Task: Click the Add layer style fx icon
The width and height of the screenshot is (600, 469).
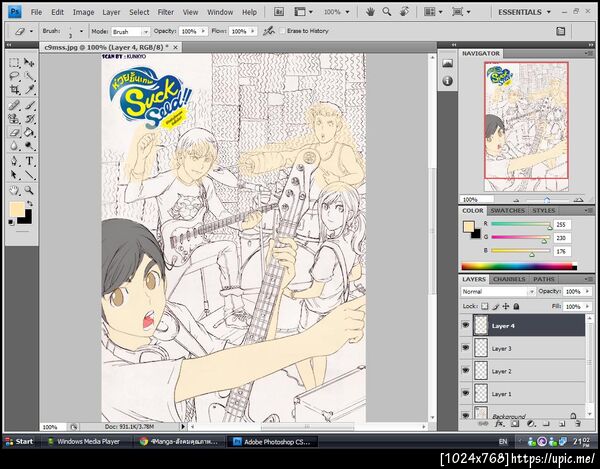Action: tap(499, 424)
